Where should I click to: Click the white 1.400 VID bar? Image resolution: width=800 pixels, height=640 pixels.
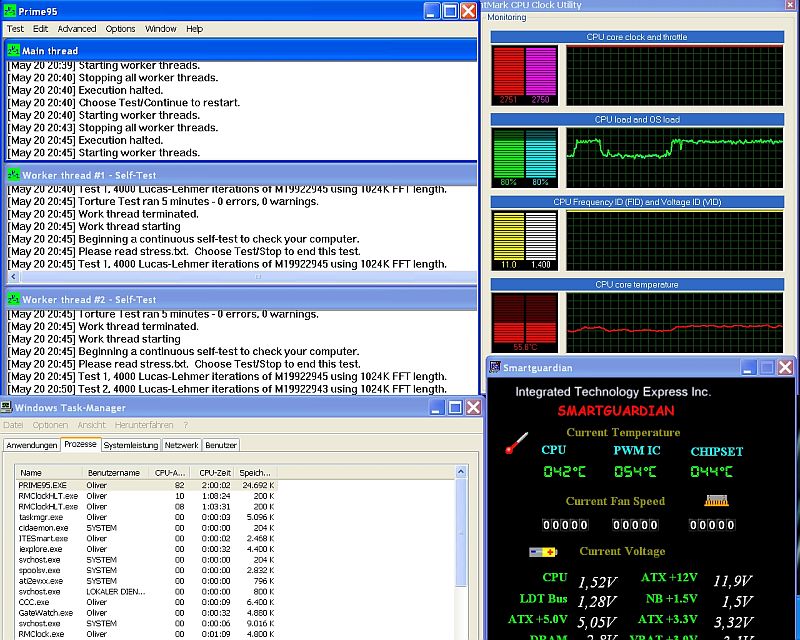541,236
